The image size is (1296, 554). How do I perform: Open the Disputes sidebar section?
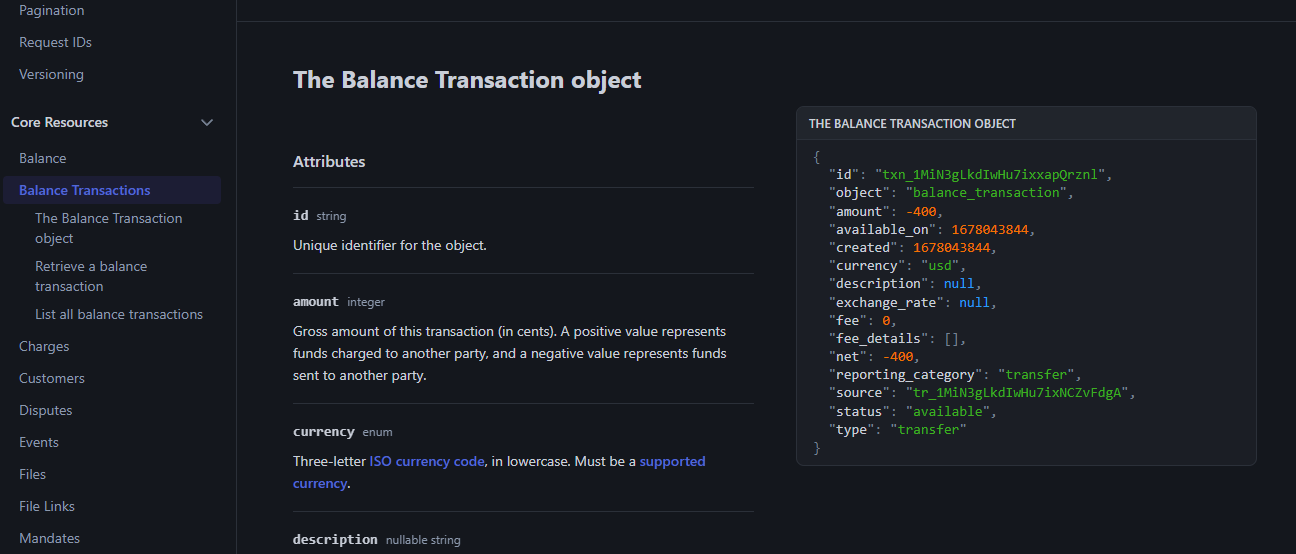pyautogui.click(x=46, y=411)
